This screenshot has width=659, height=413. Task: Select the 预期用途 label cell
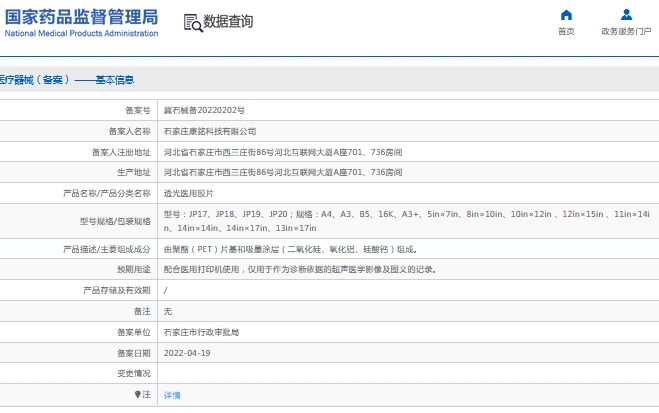[134, 269]
